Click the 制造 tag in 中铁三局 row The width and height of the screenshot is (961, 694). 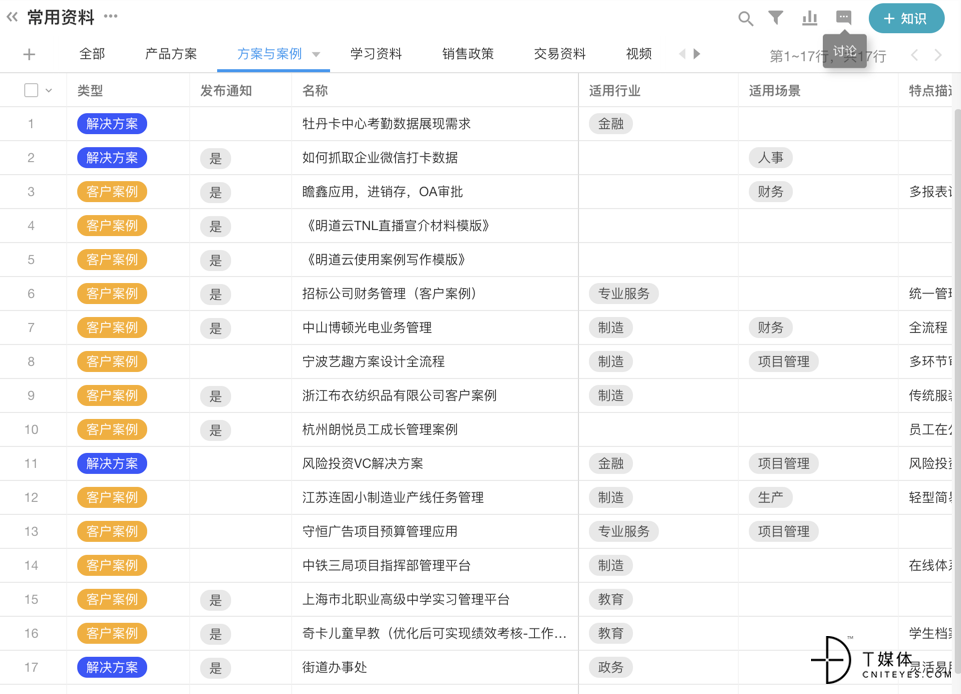(610, 565)
